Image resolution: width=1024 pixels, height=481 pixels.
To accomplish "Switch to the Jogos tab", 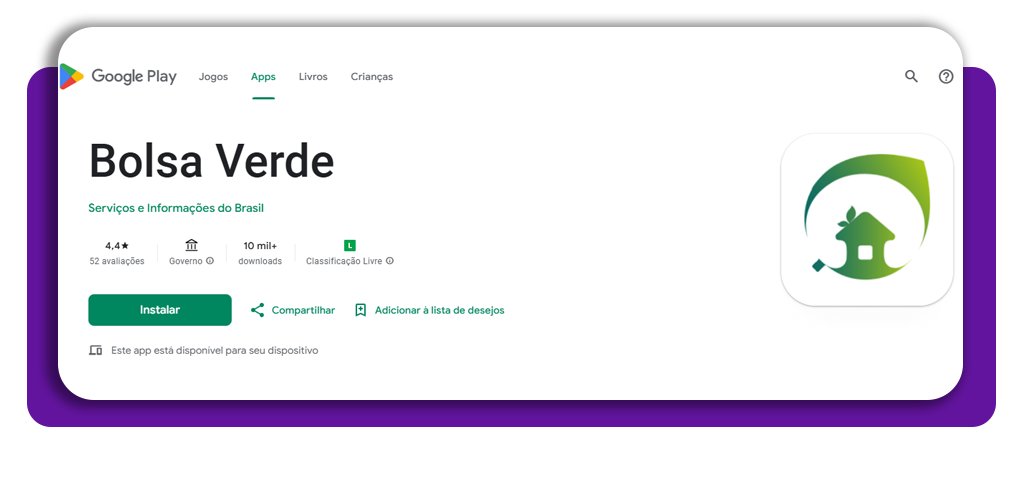I will (x=213, y=77).
